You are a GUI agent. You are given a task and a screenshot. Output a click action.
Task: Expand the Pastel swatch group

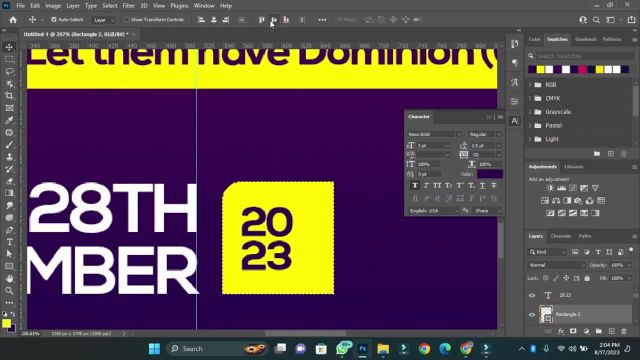click(531, 125)
